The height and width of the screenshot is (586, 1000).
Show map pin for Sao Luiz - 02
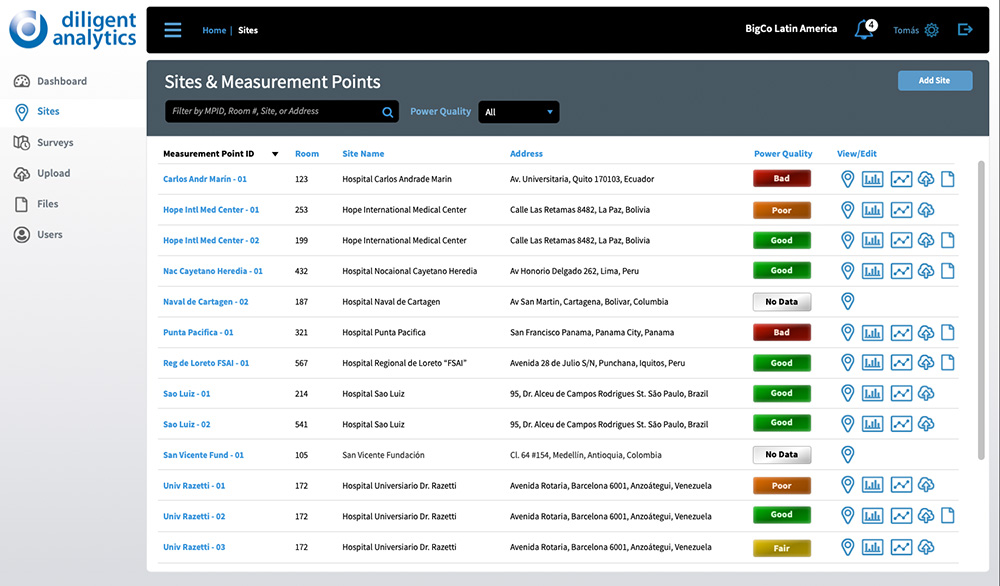tap(848, 423)
